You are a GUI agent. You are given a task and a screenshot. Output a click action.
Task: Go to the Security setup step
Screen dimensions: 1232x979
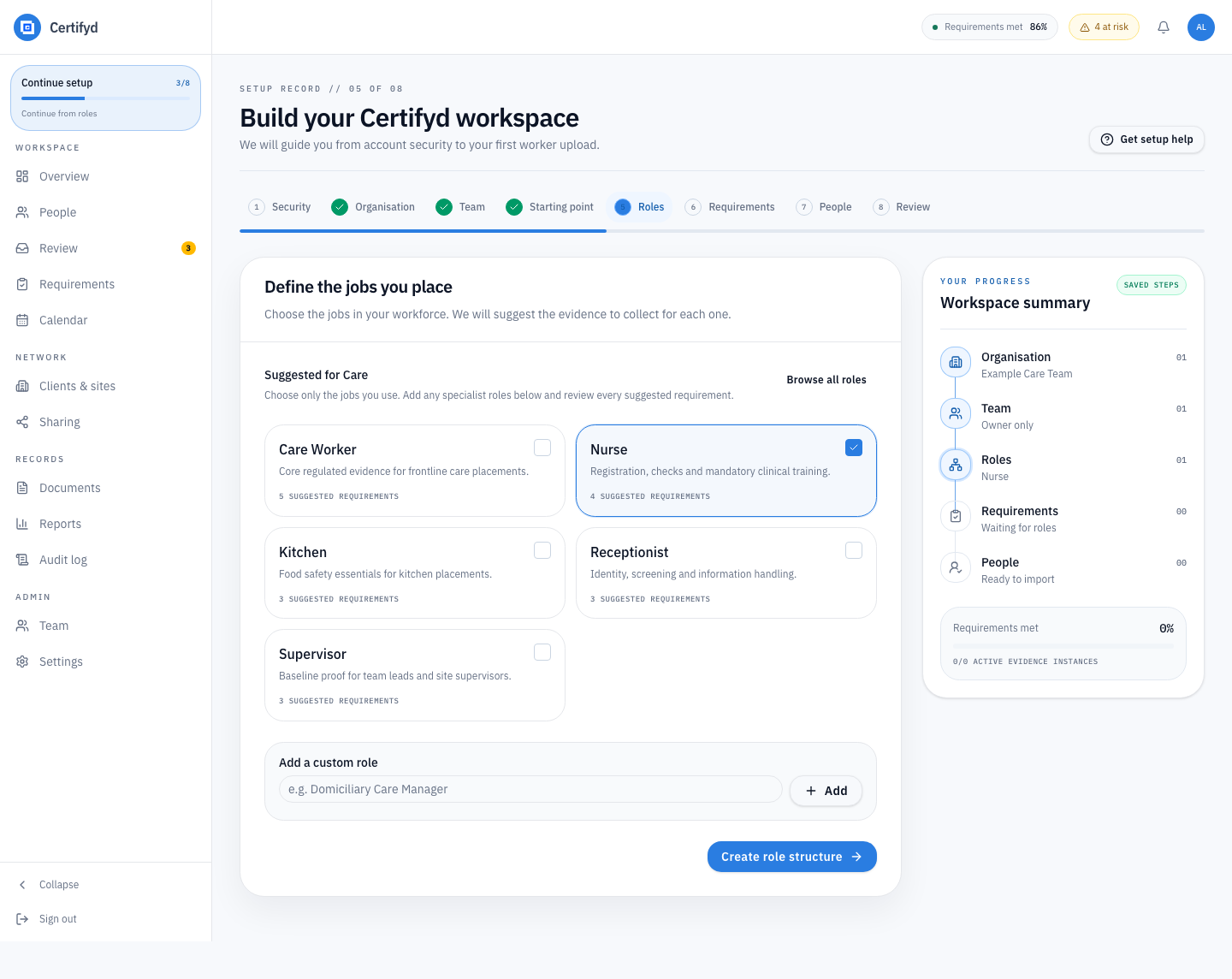pos(280,207)
